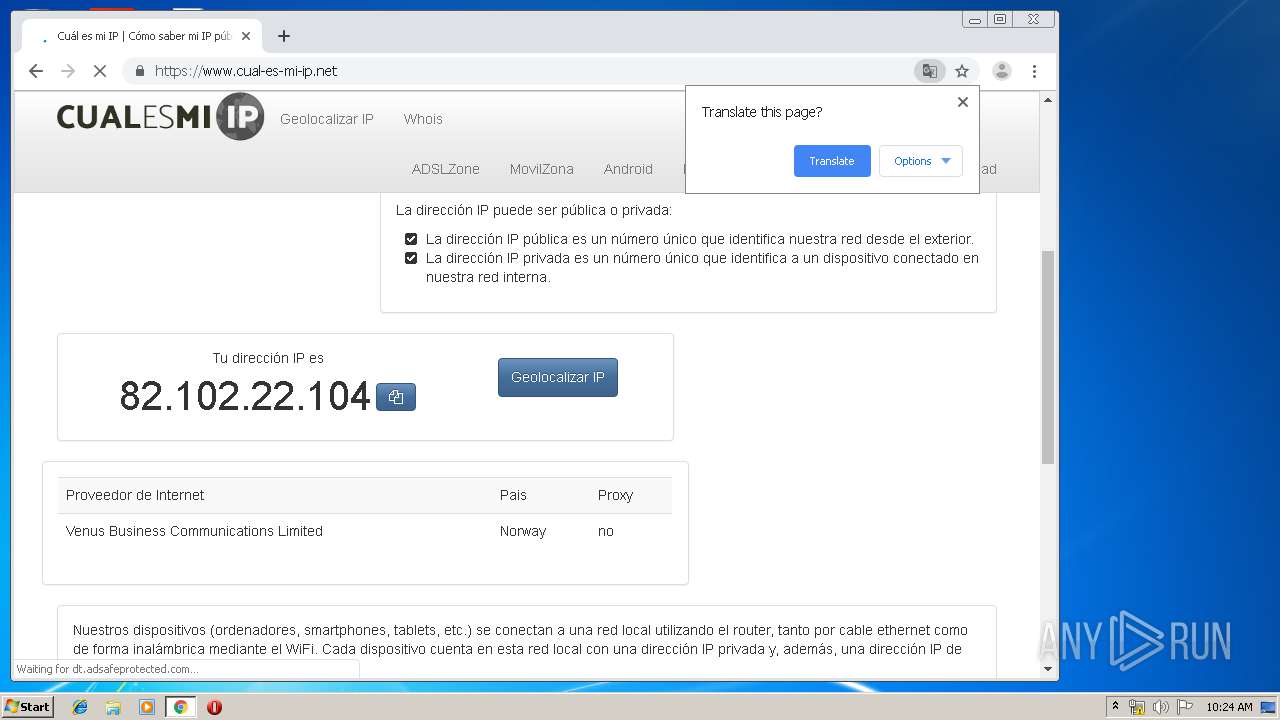Open Internet Explorer from the taskbar
Screen dimensions: 1280x720
[x=80, y=707]
